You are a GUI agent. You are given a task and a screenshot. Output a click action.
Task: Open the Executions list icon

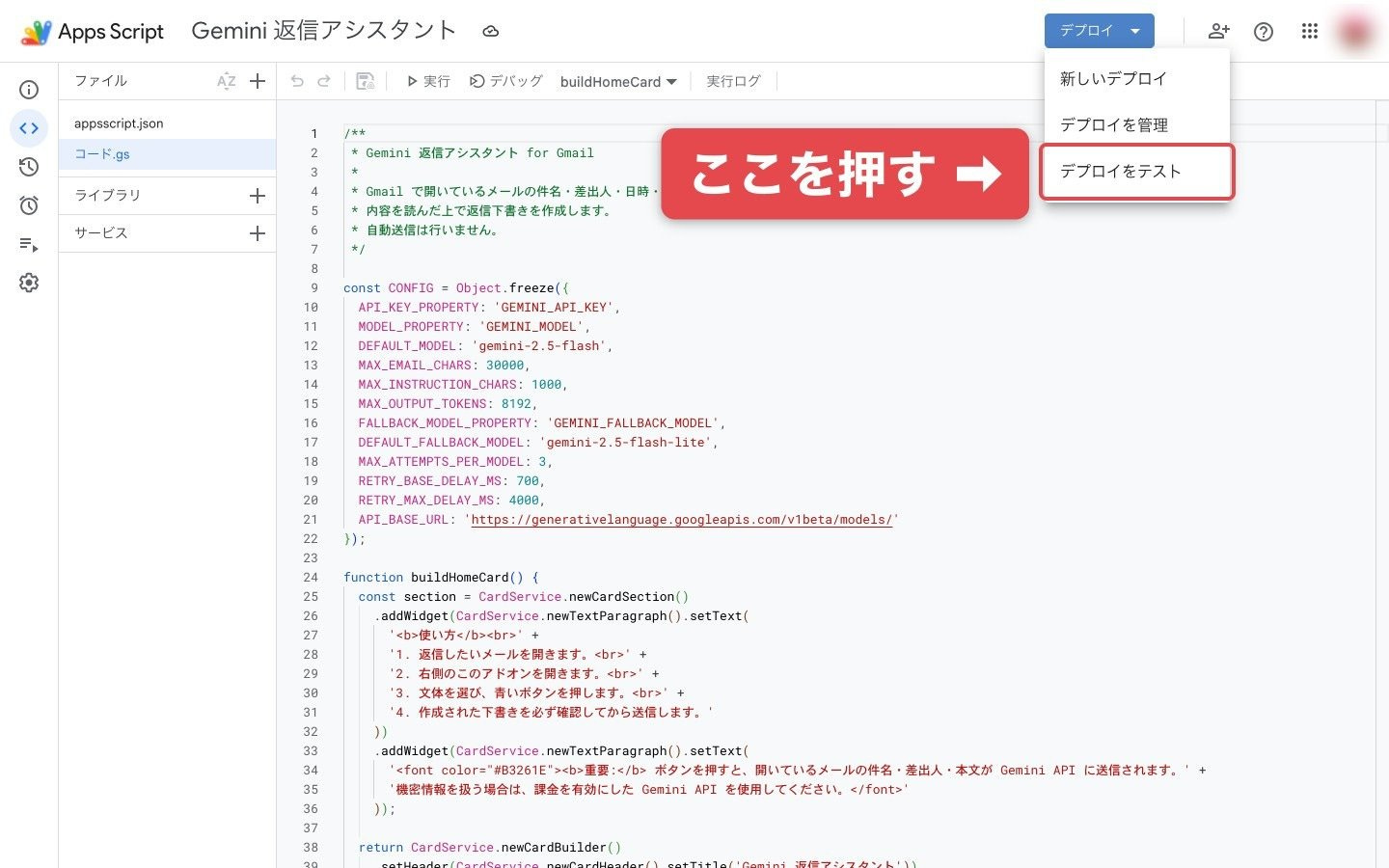coord(29,244)
